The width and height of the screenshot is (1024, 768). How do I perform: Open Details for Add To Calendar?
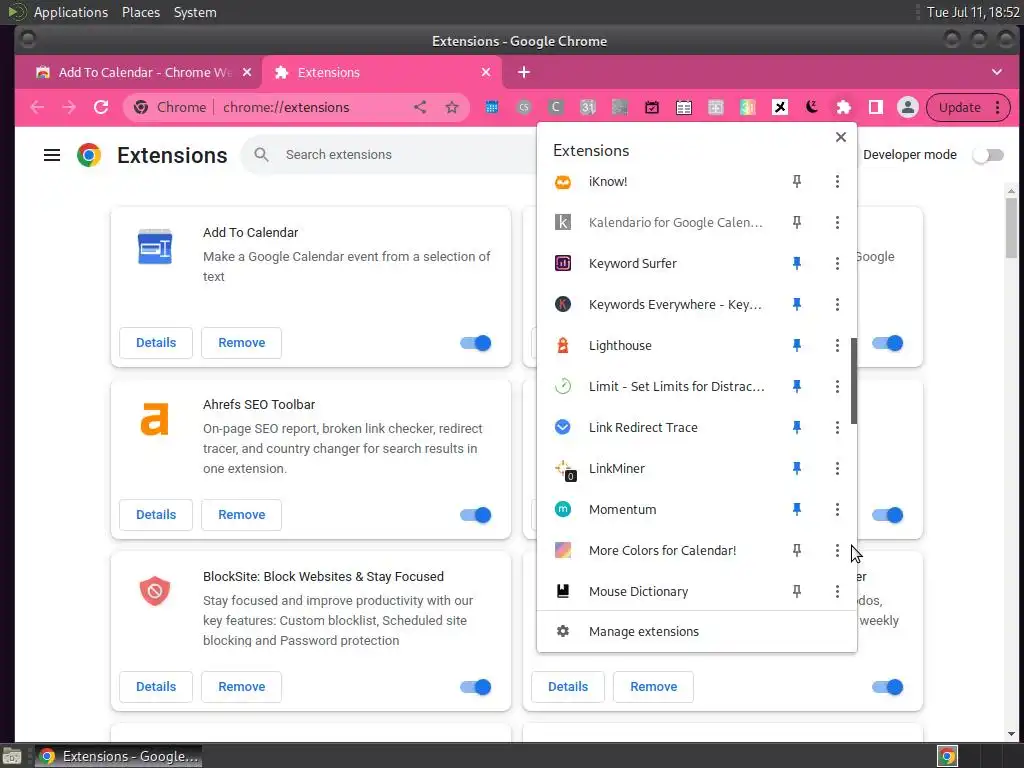[x=156, y=343]
